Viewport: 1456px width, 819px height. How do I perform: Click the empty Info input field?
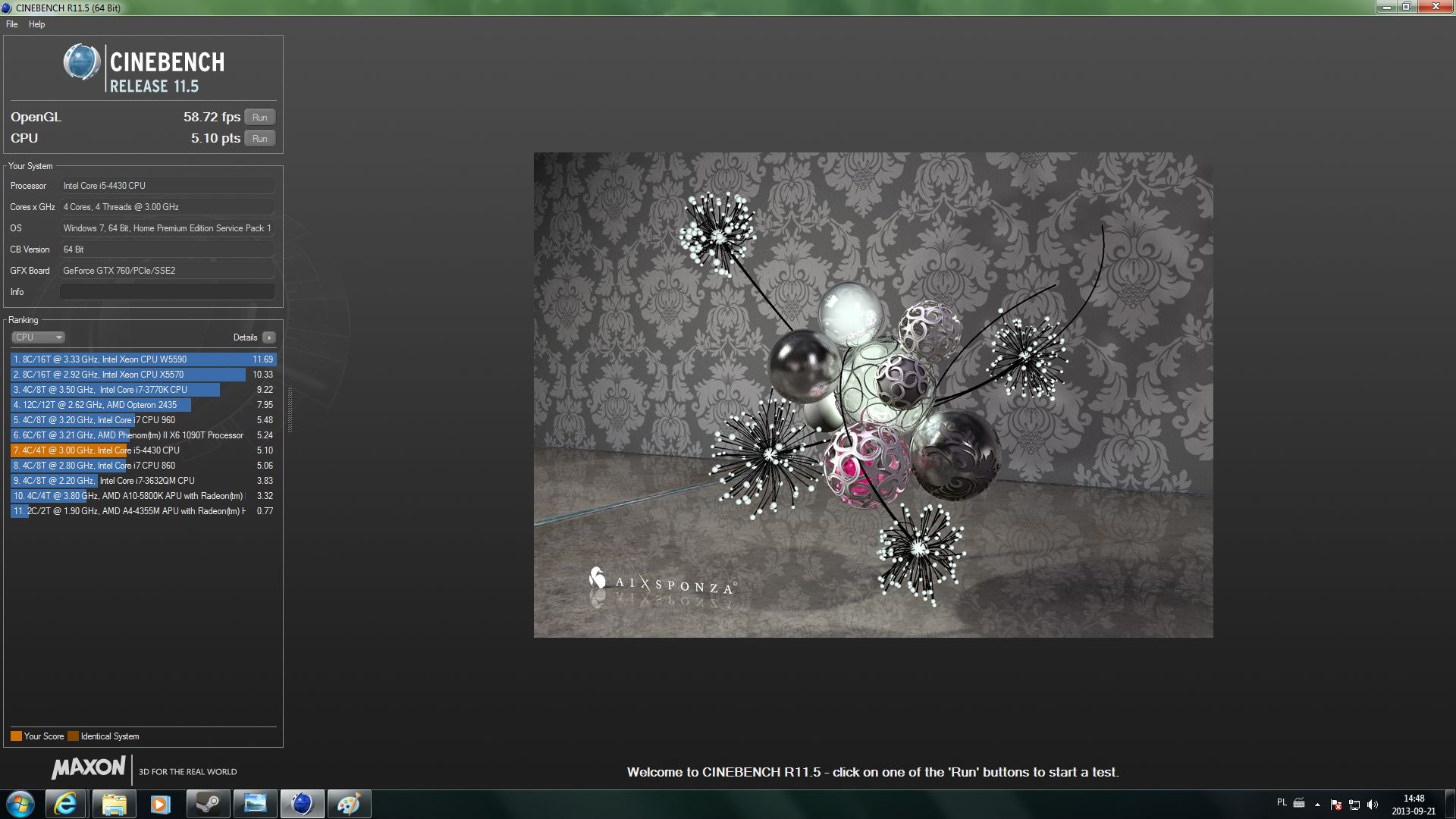(x=167, y=292)
